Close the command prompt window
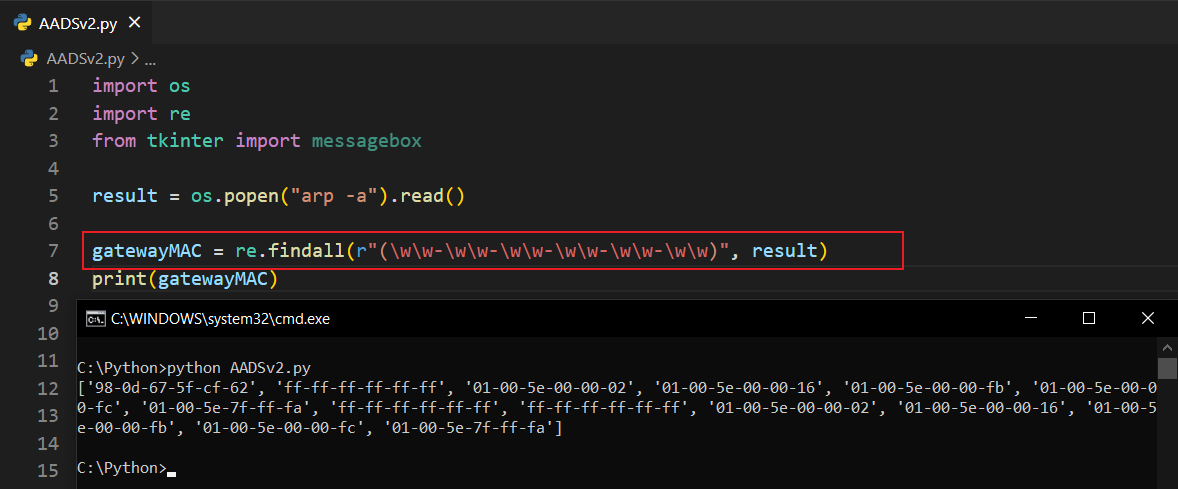 point(1148,319)
